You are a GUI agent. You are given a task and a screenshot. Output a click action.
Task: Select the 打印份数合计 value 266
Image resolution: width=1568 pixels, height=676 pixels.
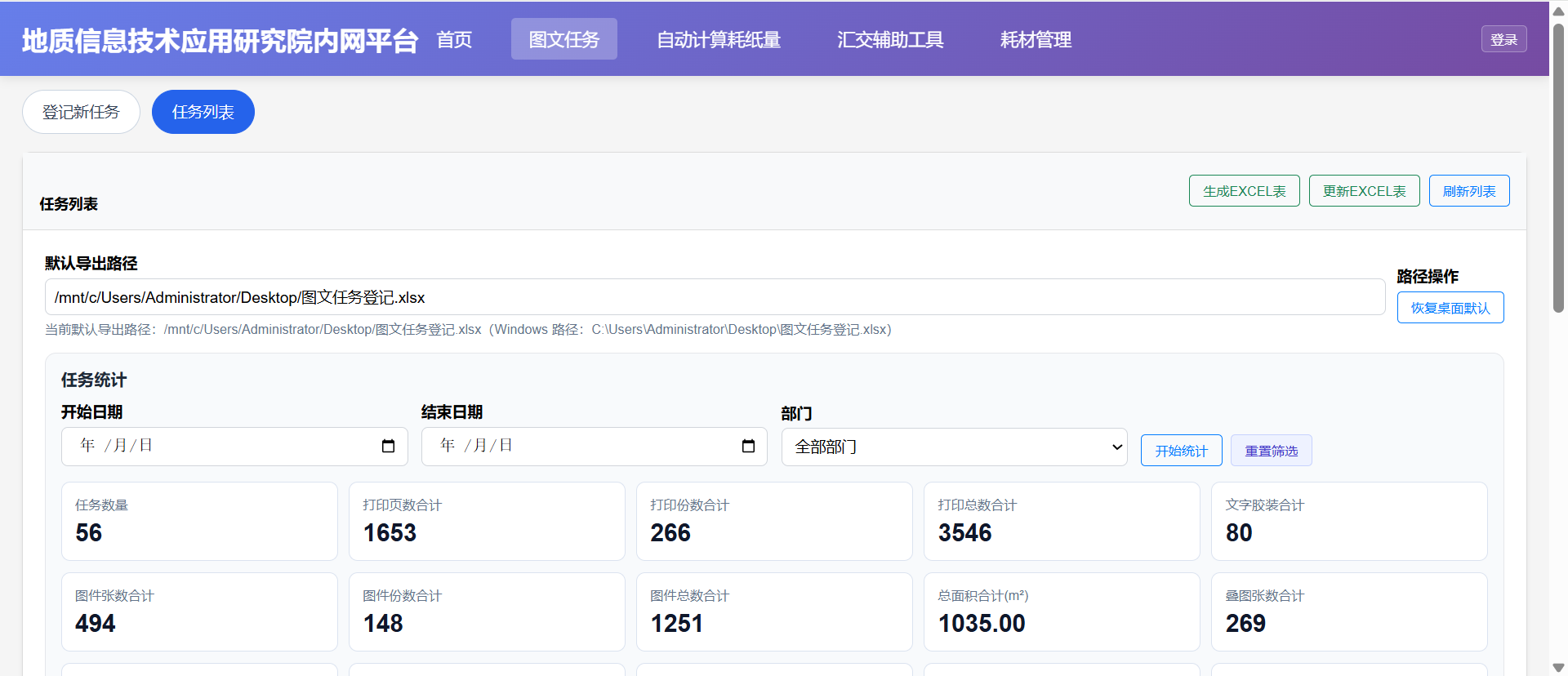(x=670, y=533)
